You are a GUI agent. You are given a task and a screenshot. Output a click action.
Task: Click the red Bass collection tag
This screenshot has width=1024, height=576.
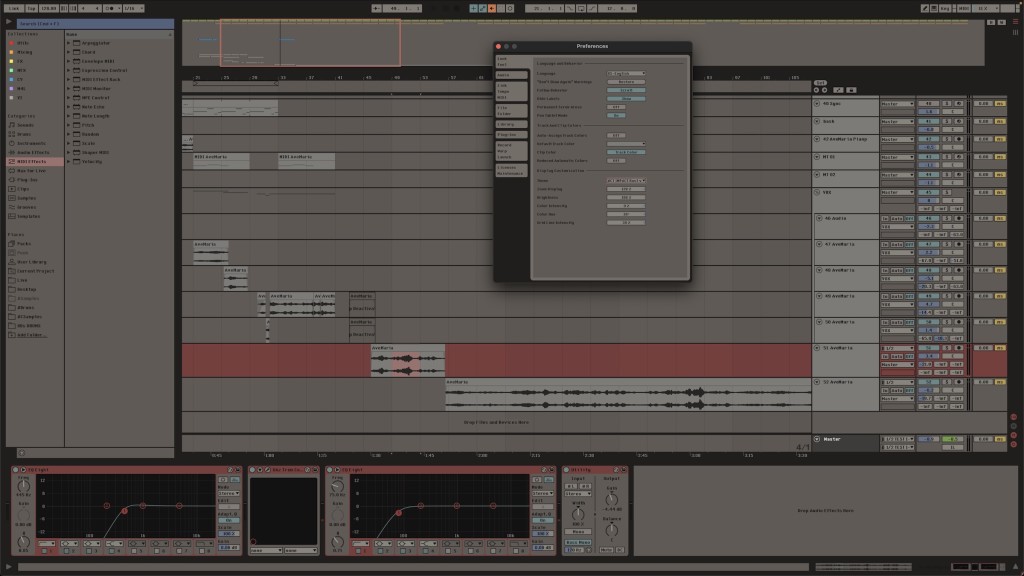11,43
